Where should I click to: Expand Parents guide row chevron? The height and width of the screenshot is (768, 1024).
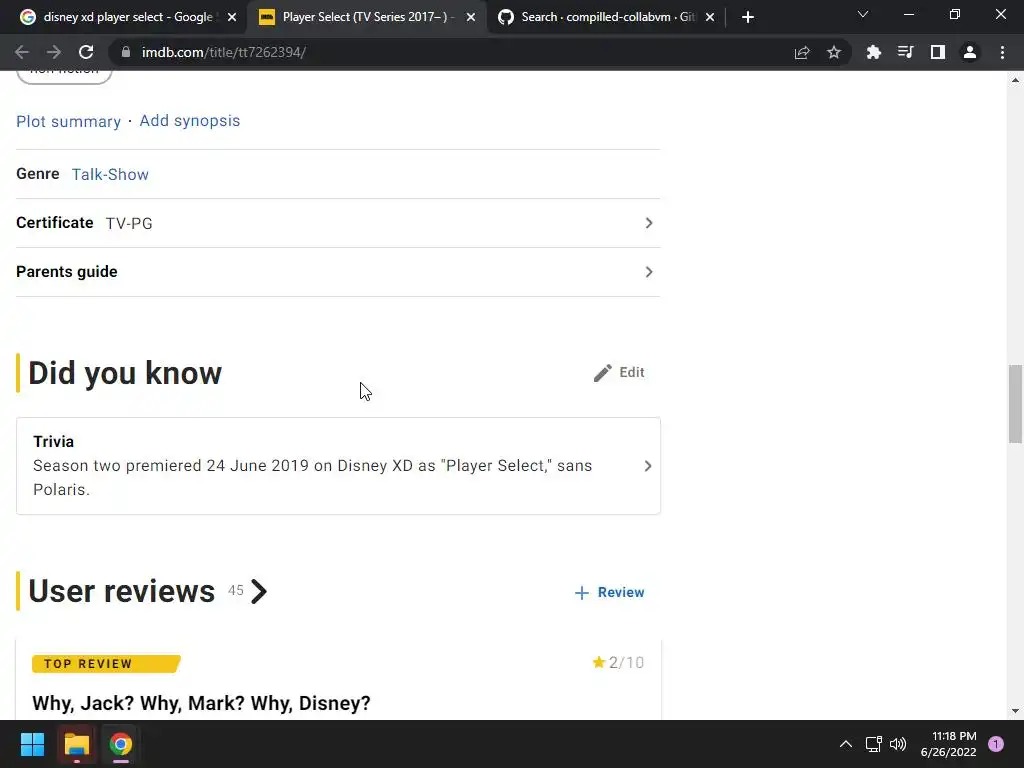[648, 272]
